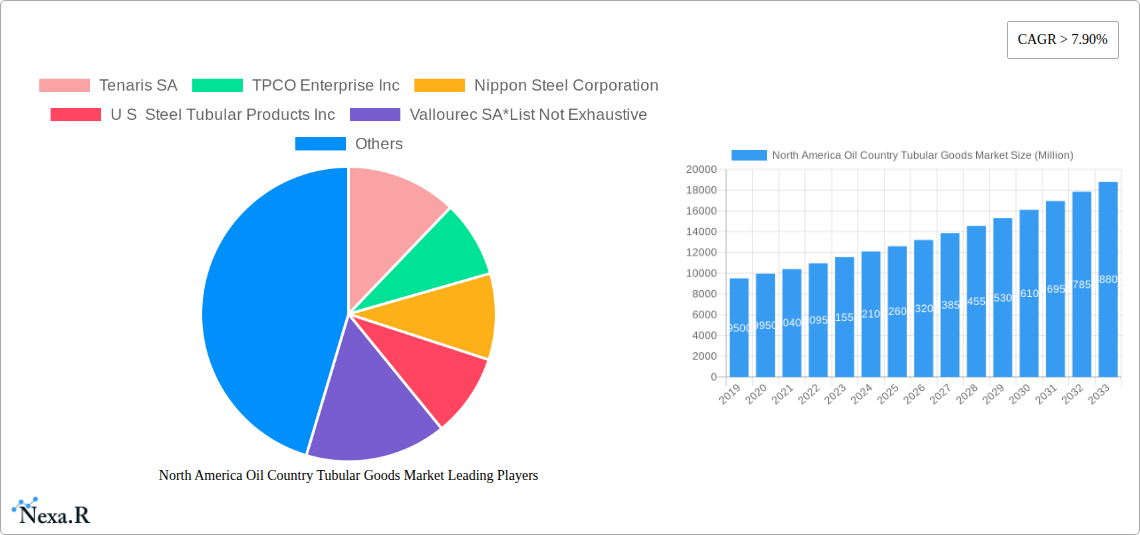Click Vallourec SA purple legend swatch

(x=375, y=114)
